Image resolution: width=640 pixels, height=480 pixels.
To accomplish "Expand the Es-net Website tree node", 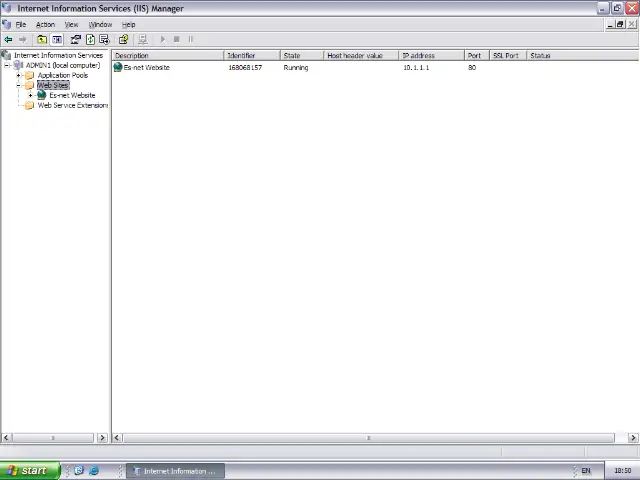I will tap(30, 95).
